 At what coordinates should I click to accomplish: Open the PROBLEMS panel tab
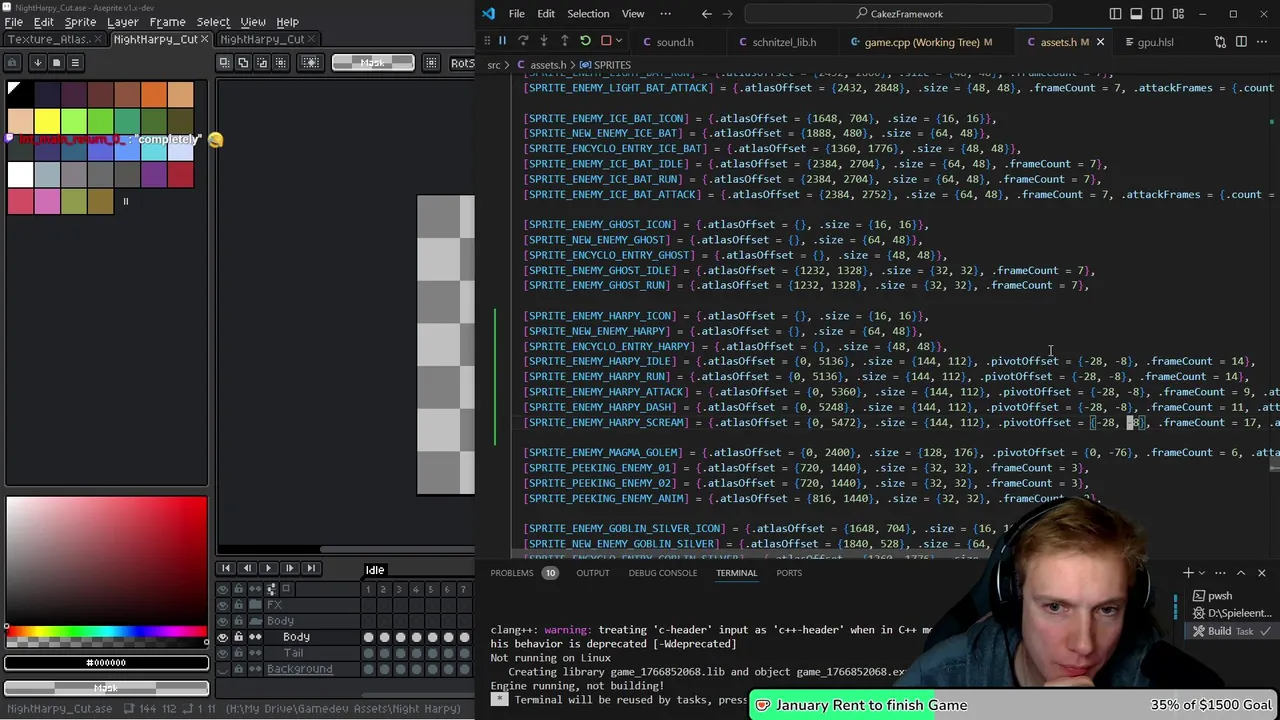coord(511,573)
